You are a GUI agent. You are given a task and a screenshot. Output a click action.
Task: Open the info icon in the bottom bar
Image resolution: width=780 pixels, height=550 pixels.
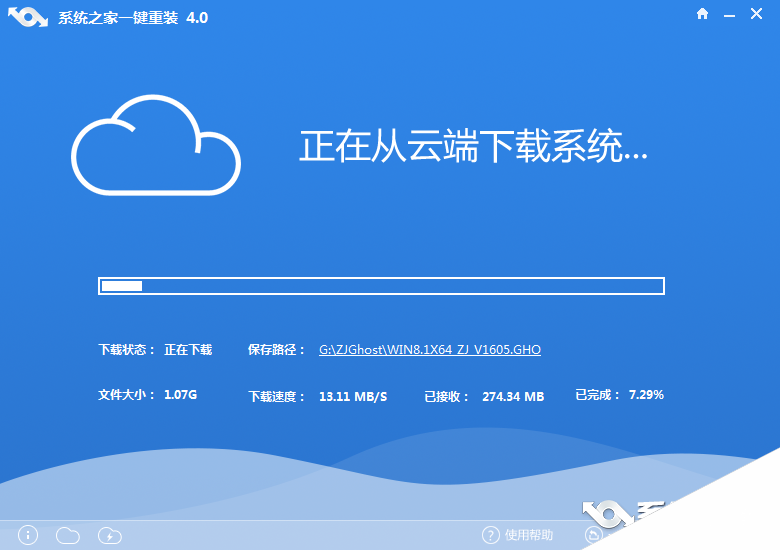[28, 535]
